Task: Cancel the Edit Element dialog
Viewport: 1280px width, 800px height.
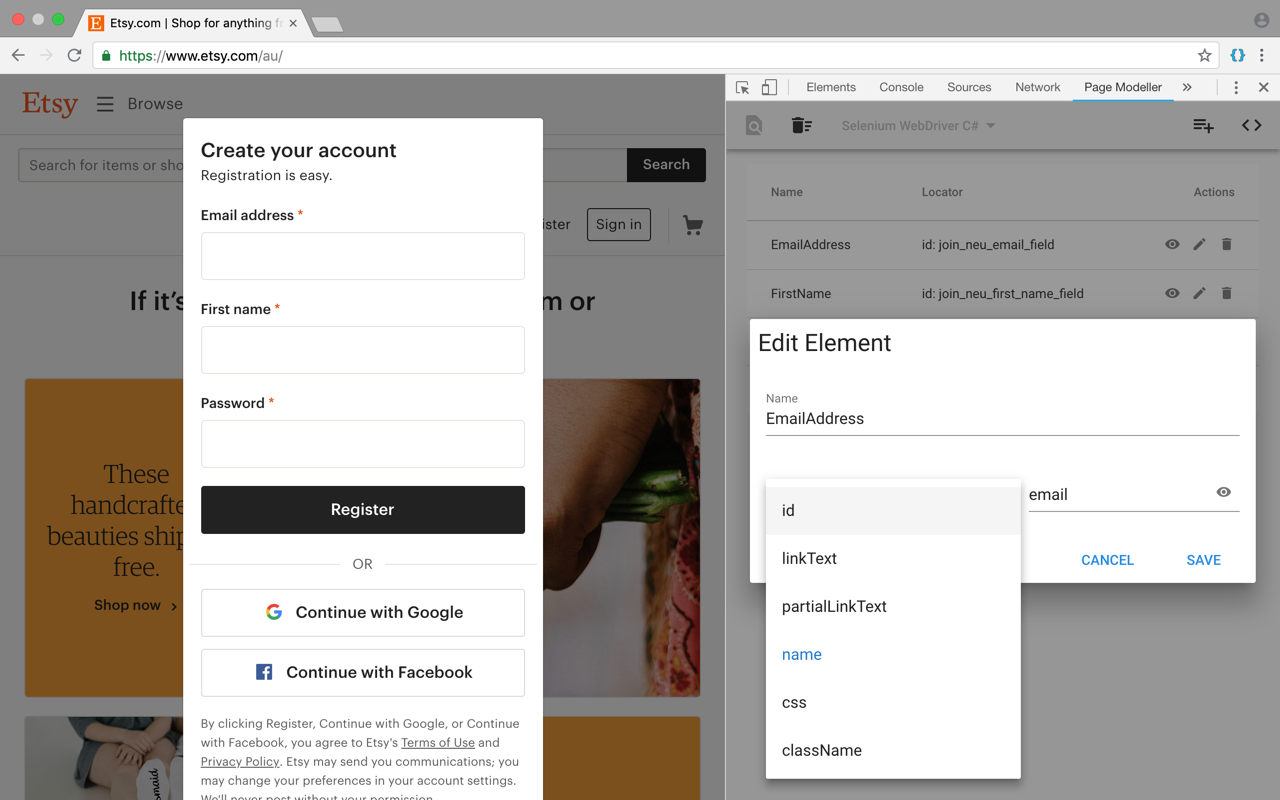Action: [1107, 560]
